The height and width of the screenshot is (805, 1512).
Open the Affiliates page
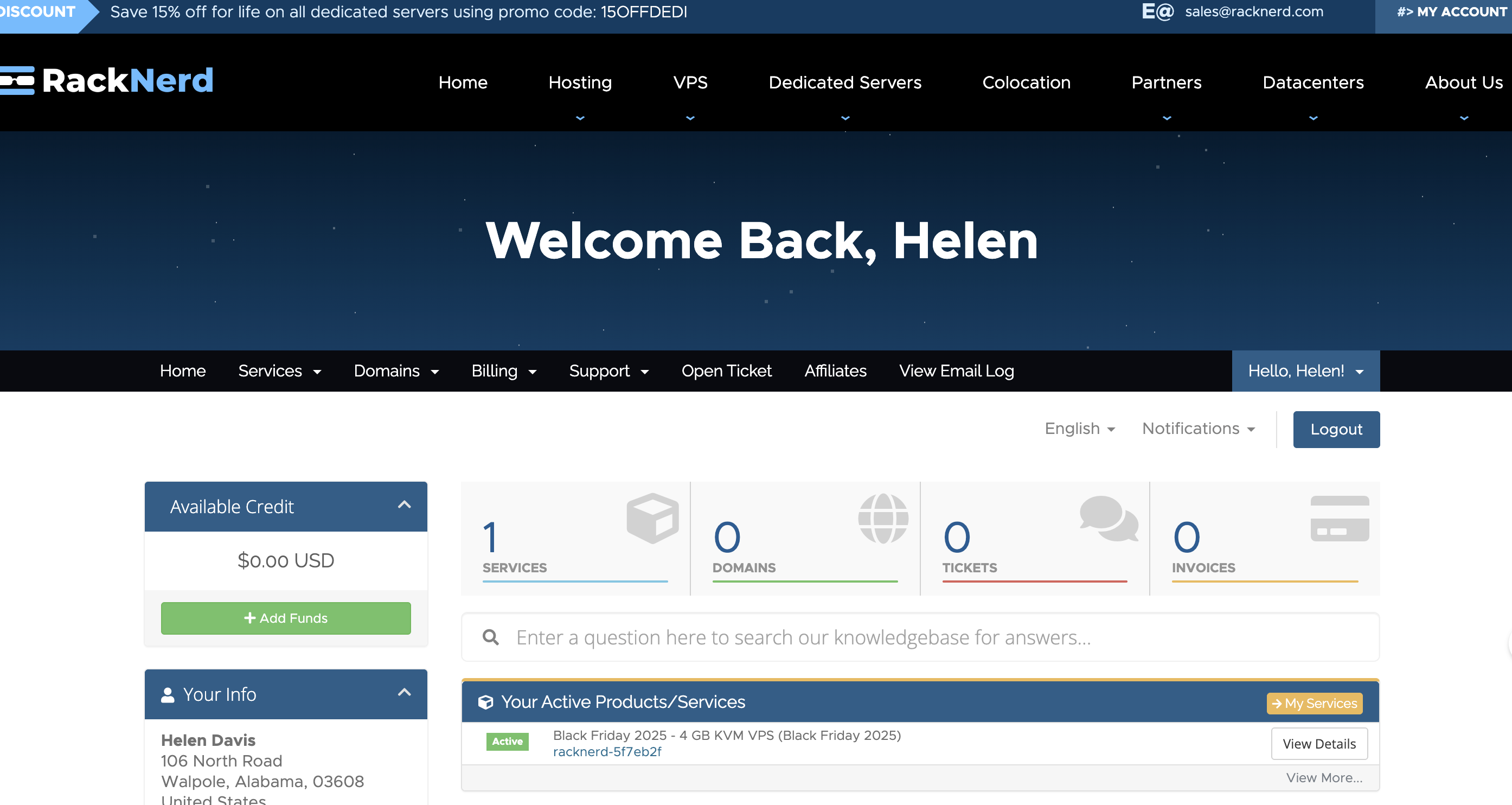click(835, 371)
